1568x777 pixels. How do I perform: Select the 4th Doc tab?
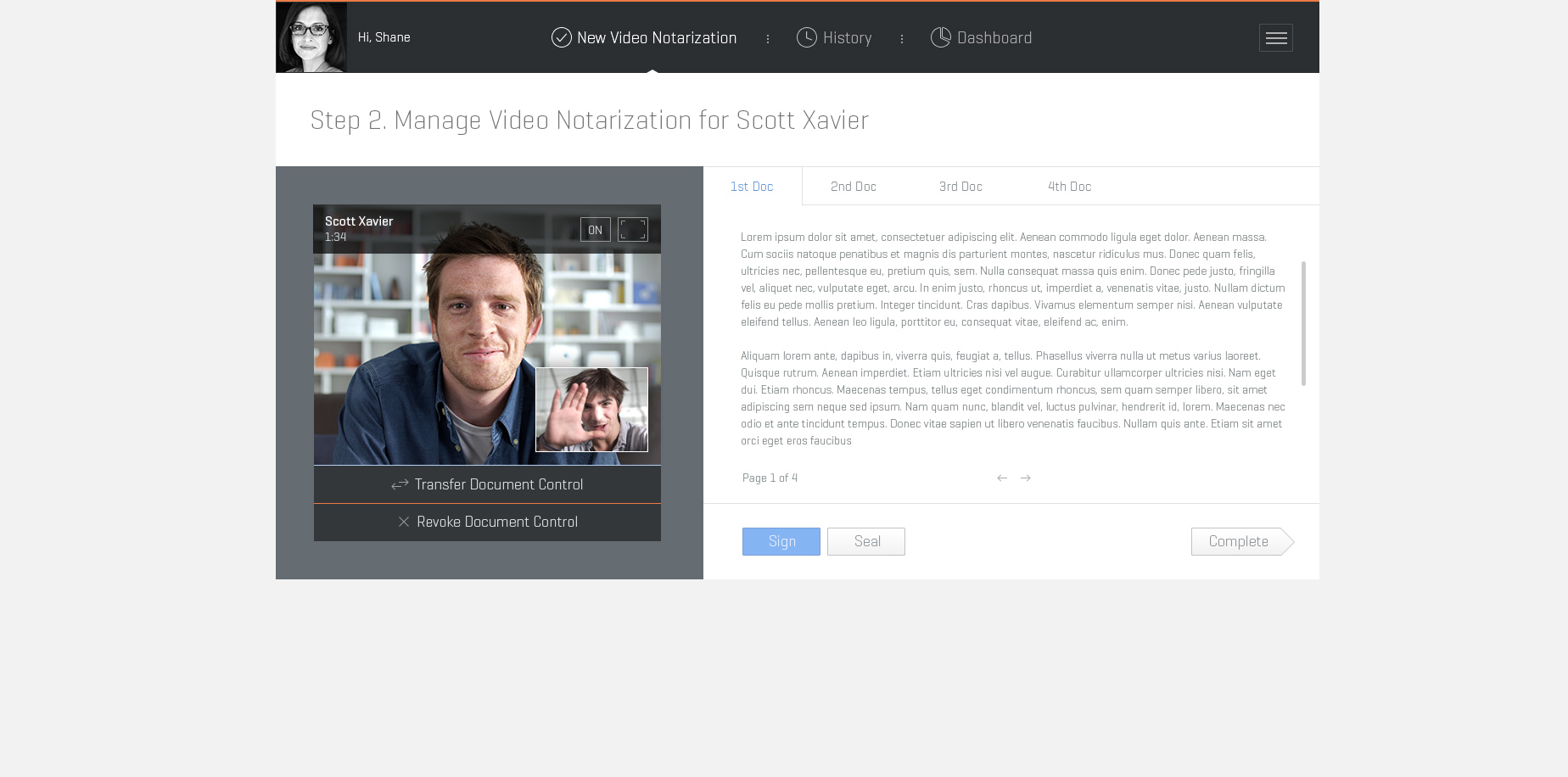[1068, 187]
